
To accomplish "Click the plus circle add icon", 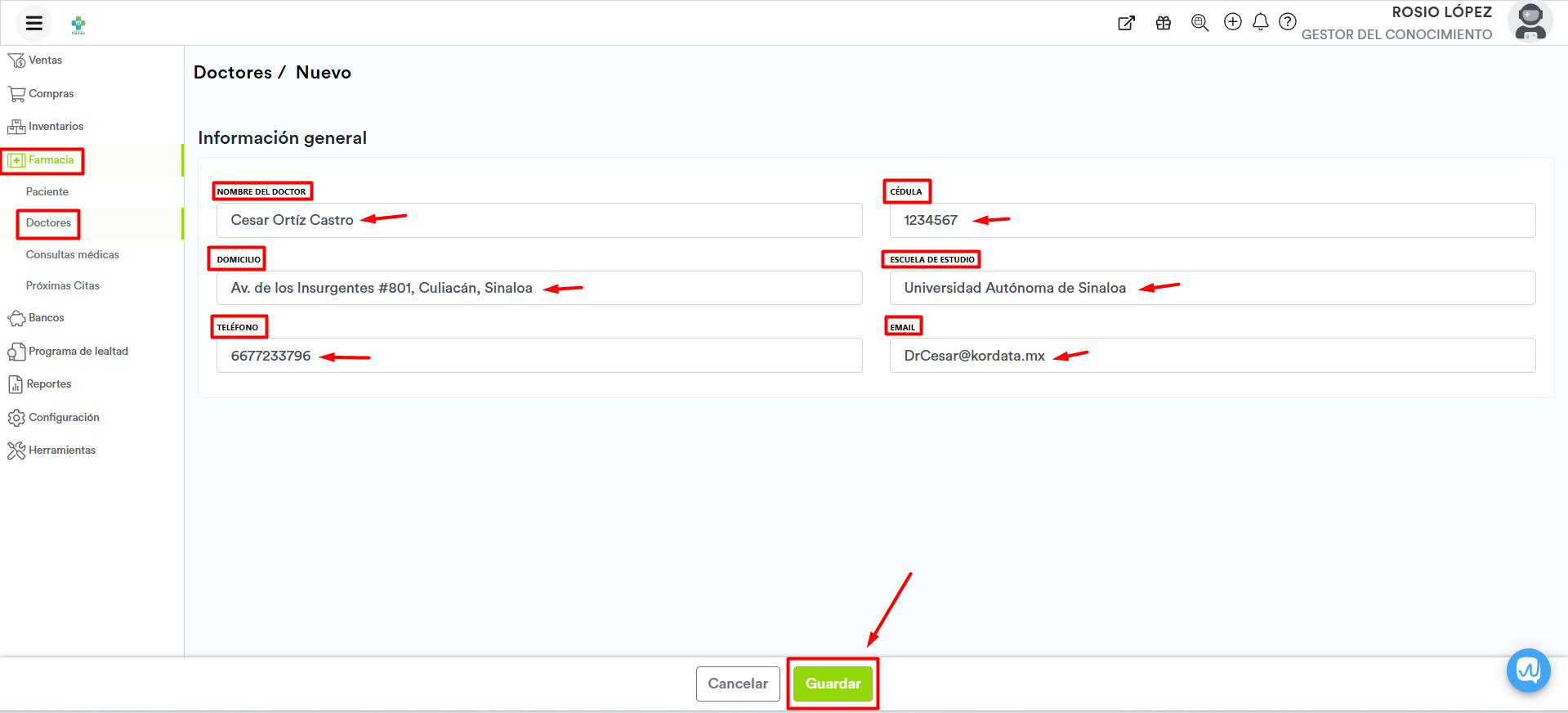I will (1232, 22).
